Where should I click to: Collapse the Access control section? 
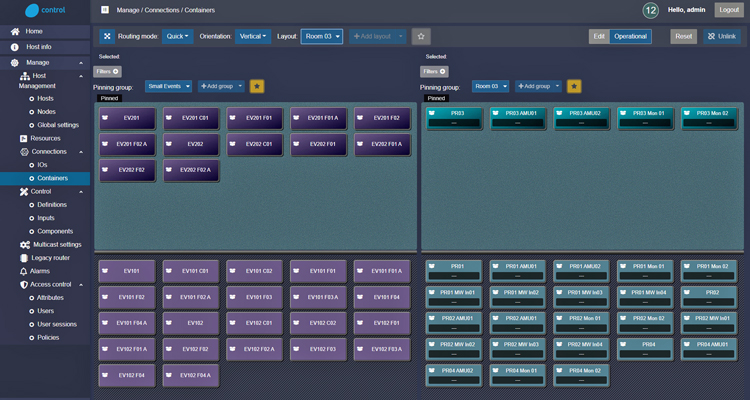click(81, 285)
